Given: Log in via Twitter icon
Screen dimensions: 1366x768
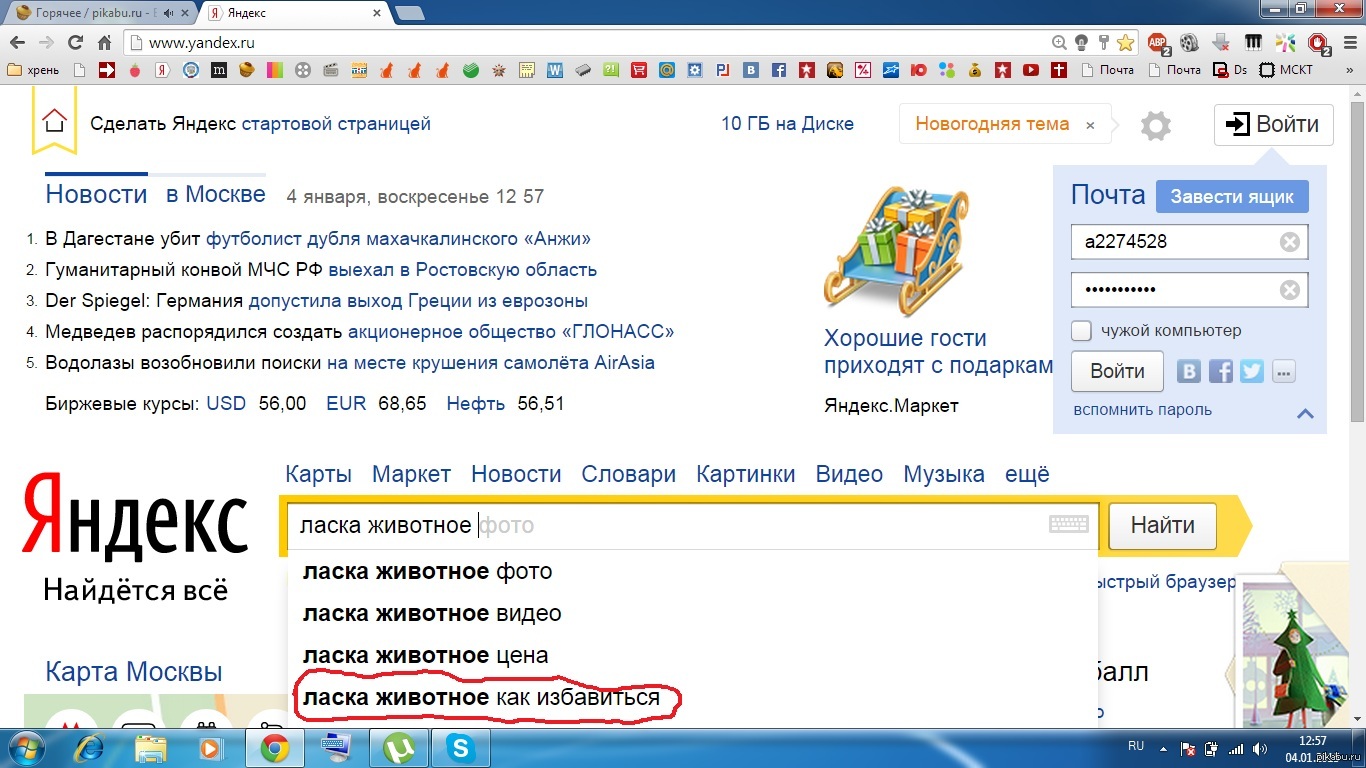Looking at the screenshot, I should click(x=1251, y=371).
